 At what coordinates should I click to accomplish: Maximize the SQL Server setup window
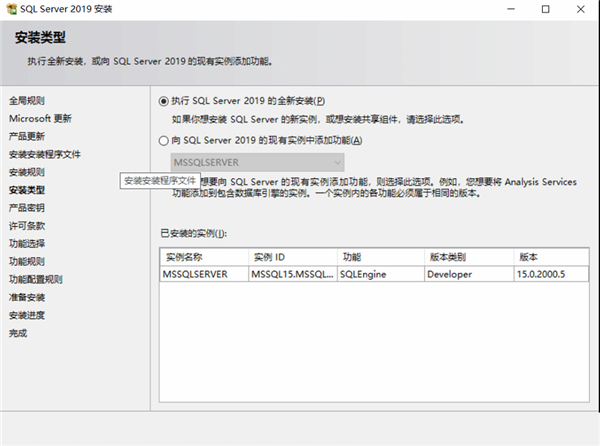(x=545, y=9)
